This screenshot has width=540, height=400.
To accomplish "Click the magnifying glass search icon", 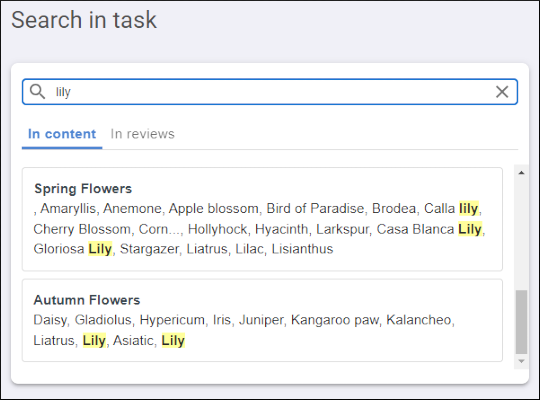I will 37,92.
